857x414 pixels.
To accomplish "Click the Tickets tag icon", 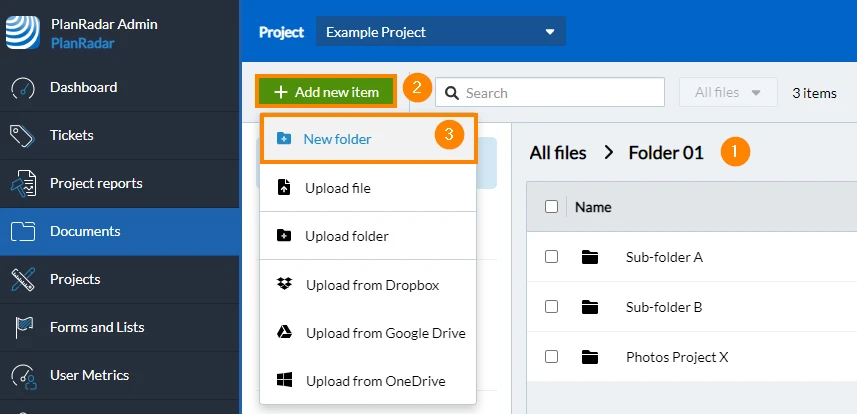I will 22,136.
